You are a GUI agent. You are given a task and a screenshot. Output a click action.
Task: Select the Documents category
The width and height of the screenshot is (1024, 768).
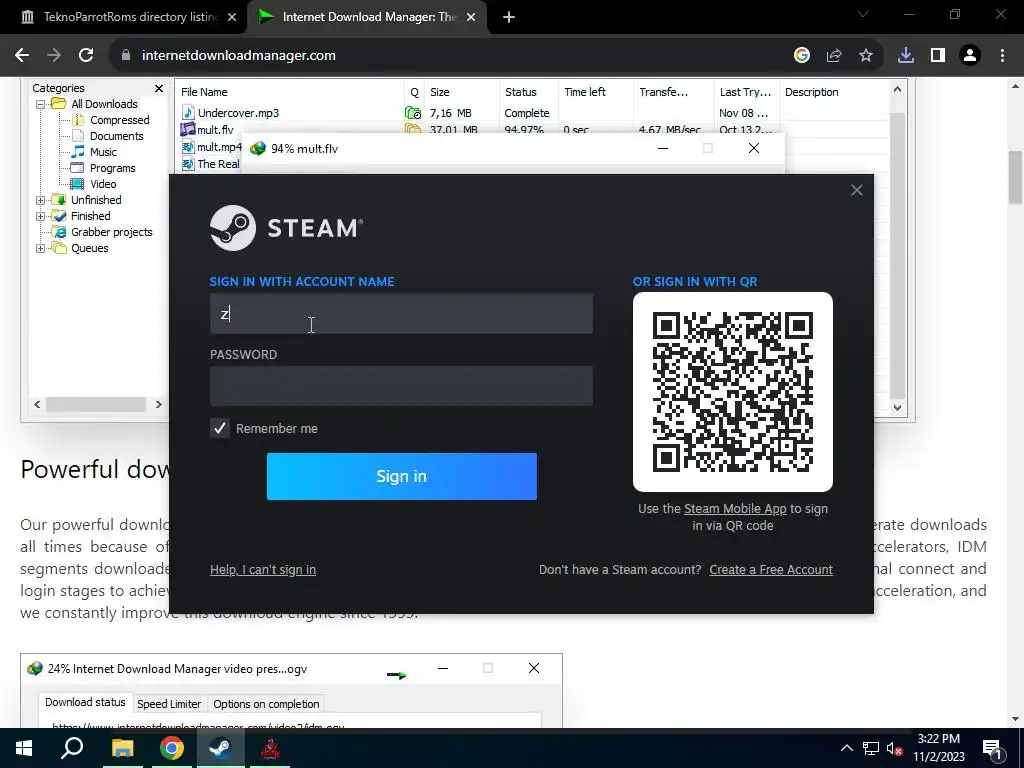click(x=116, y=136)
